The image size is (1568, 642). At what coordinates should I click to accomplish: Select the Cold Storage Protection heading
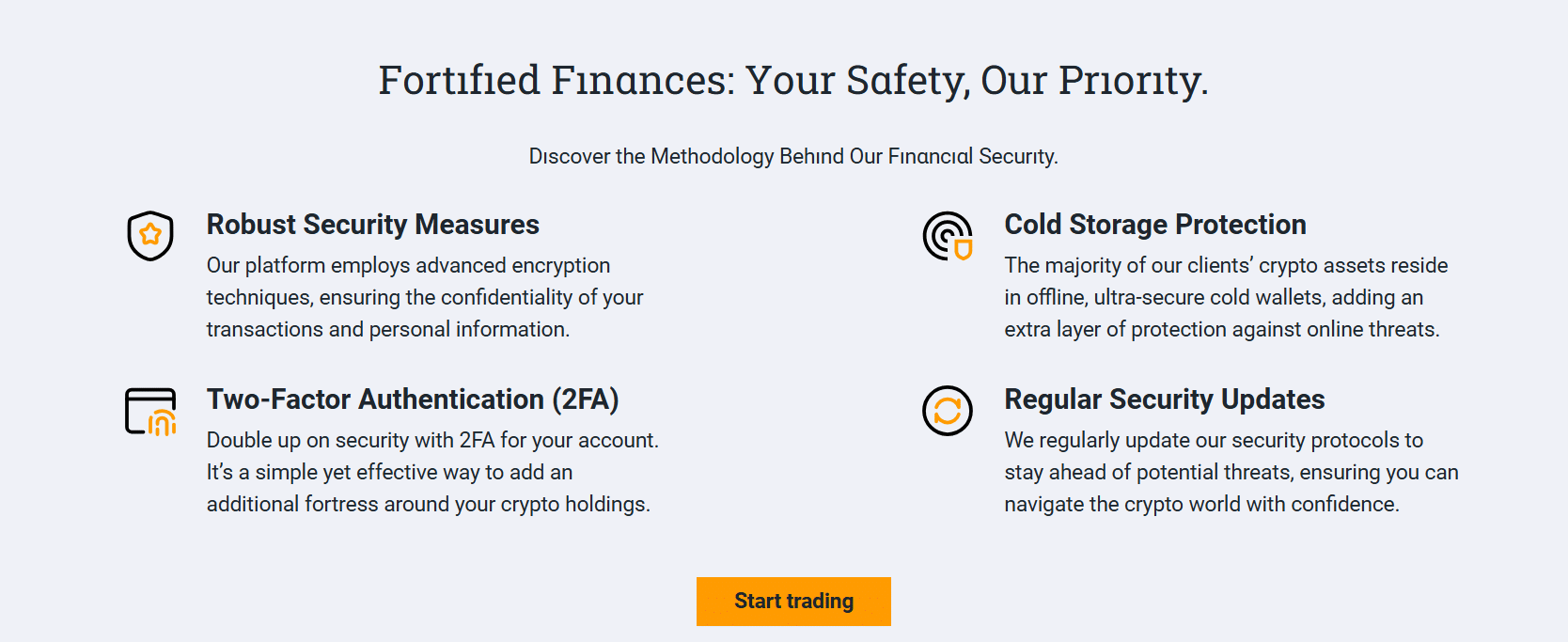coord(1155,225)
